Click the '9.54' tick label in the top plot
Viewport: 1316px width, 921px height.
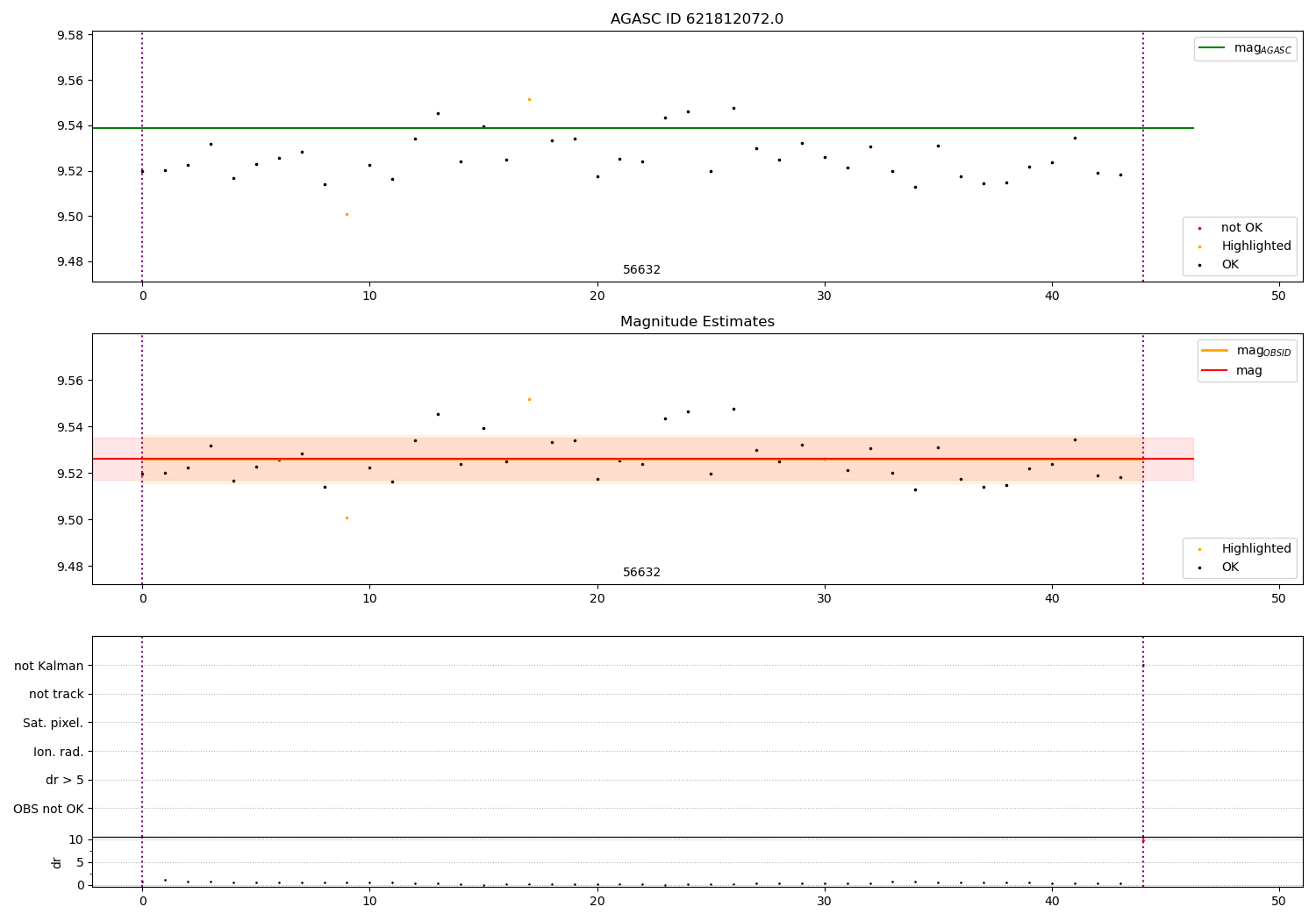(x=70, y=126)
